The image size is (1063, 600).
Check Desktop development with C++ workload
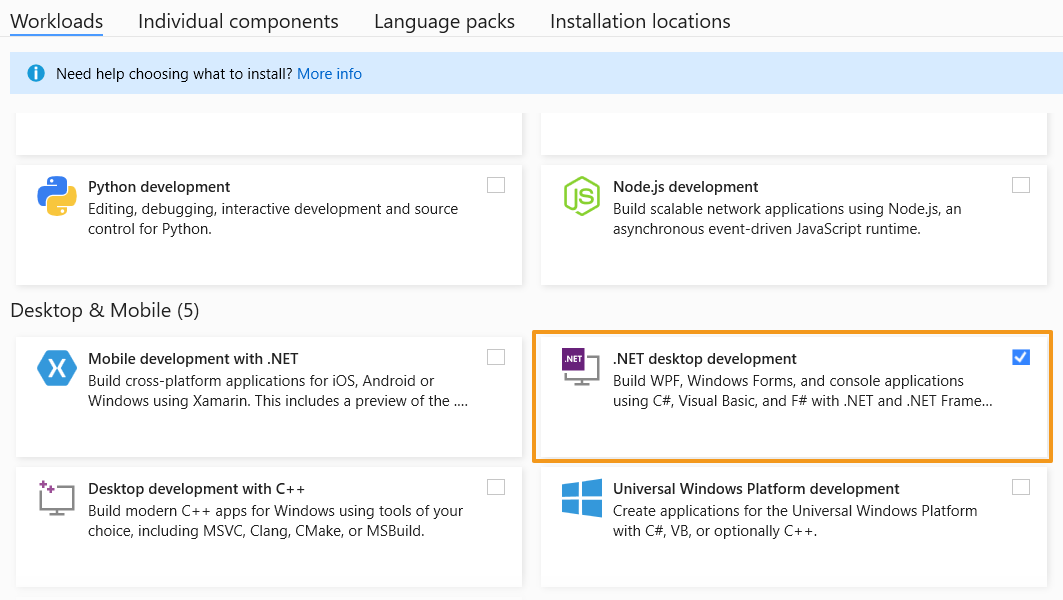point(496,487)
